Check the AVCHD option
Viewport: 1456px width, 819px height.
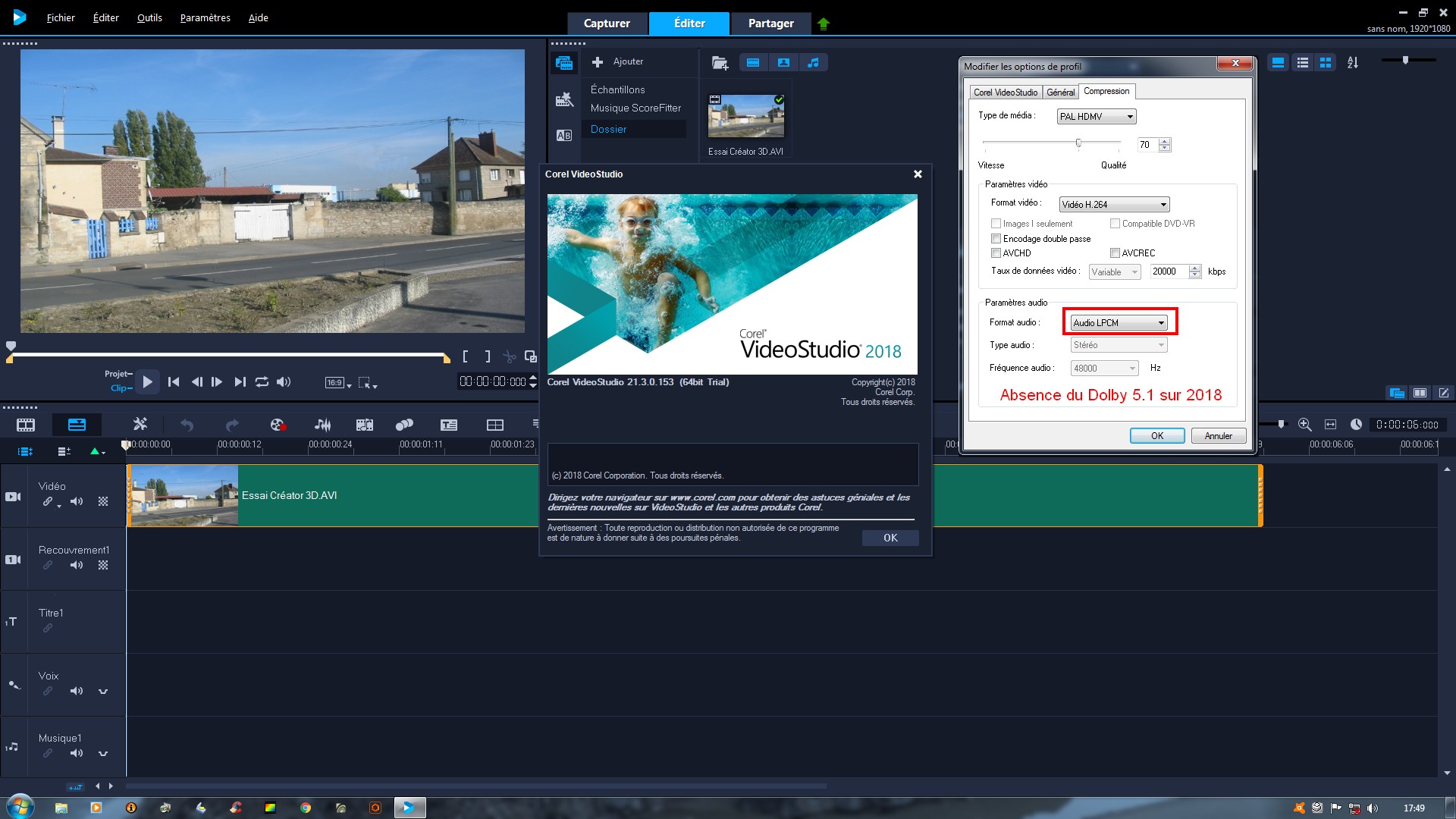coord(996,253)
